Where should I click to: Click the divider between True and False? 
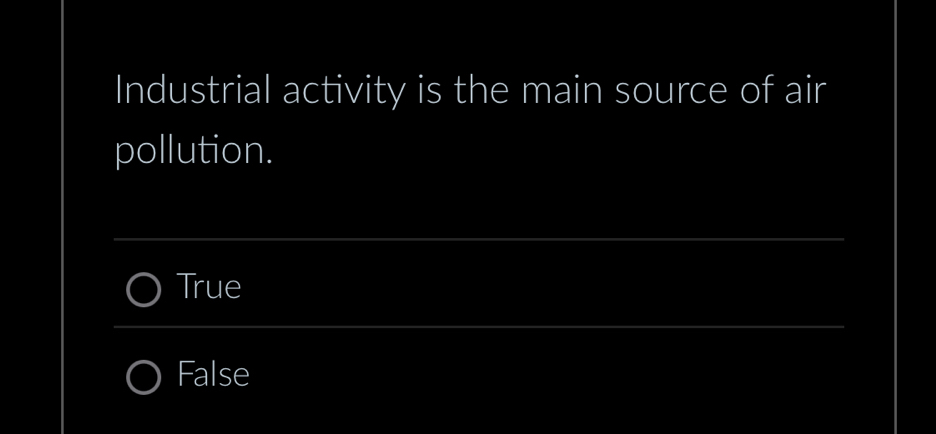479,327
